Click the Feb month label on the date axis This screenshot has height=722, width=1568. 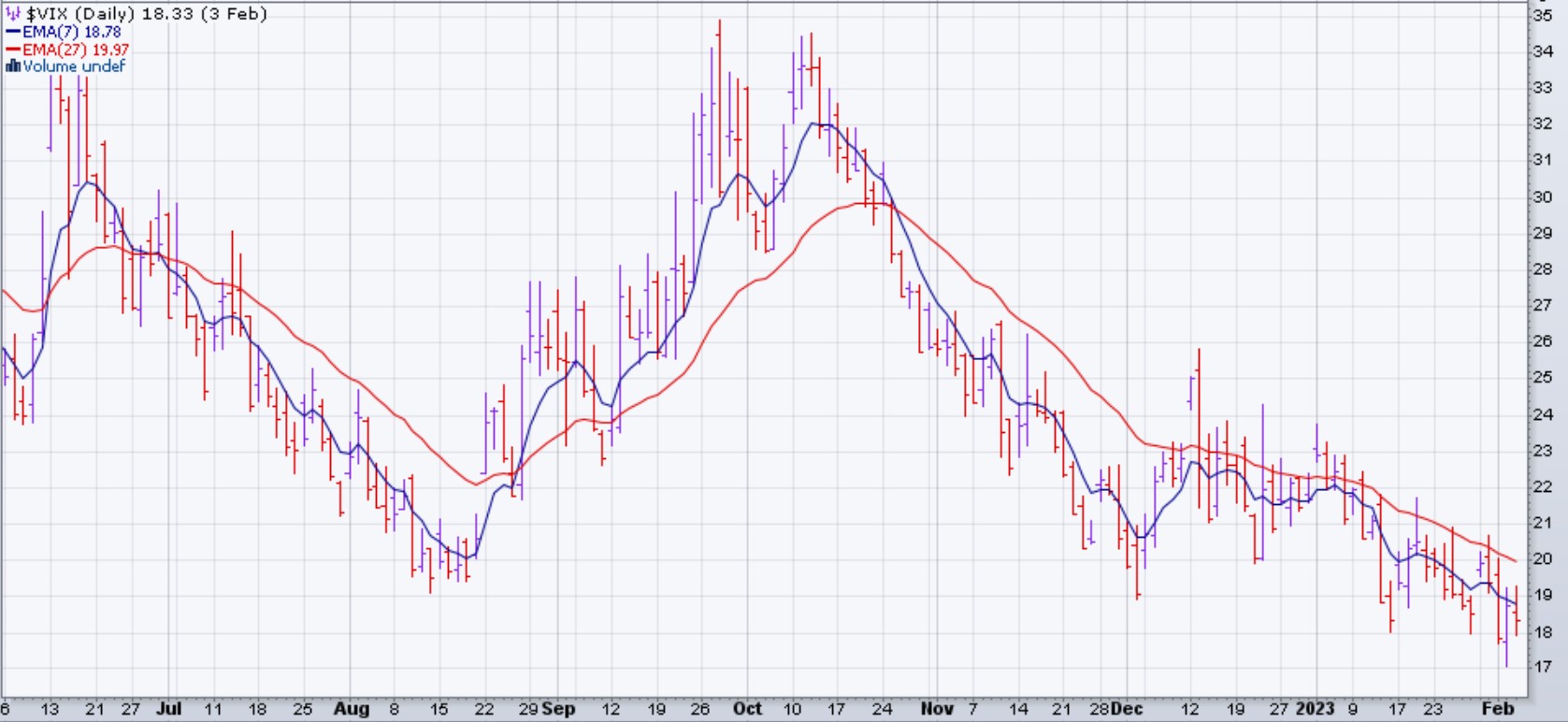(x=1498, y=709)
